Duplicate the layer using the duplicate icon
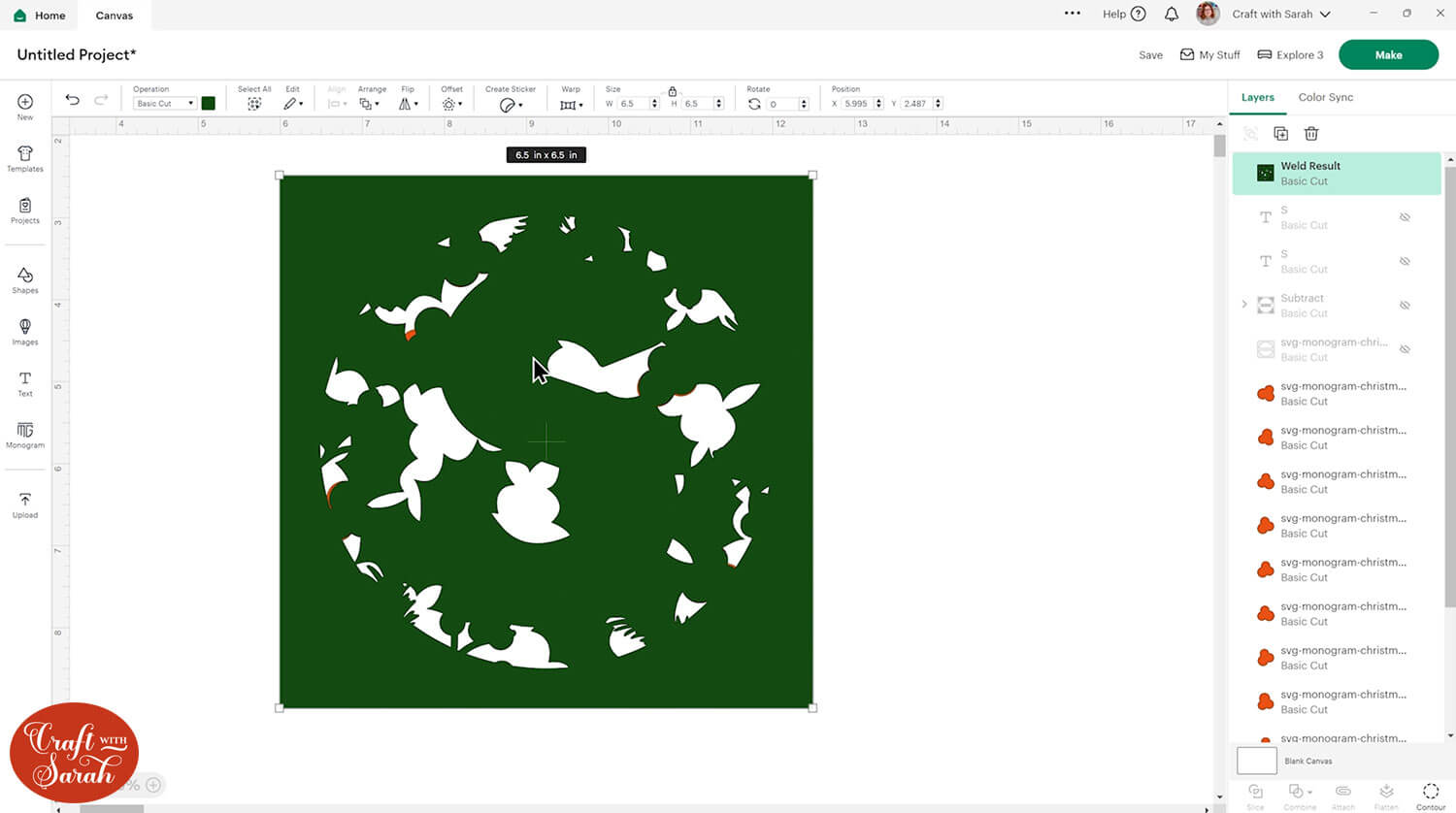Image resolution: width=1456 pixels, height=813 pixels. [x=1280, y=134]
